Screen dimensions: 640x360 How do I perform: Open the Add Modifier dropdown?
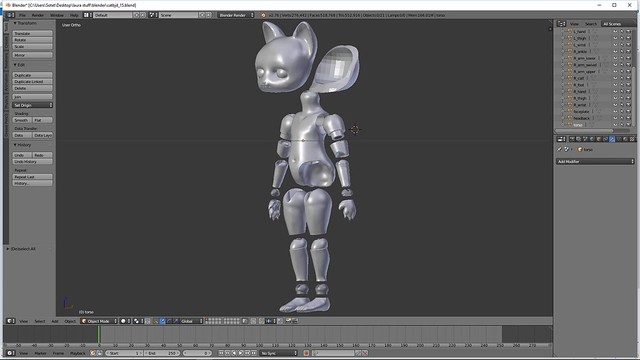click(x=596, y=162)
